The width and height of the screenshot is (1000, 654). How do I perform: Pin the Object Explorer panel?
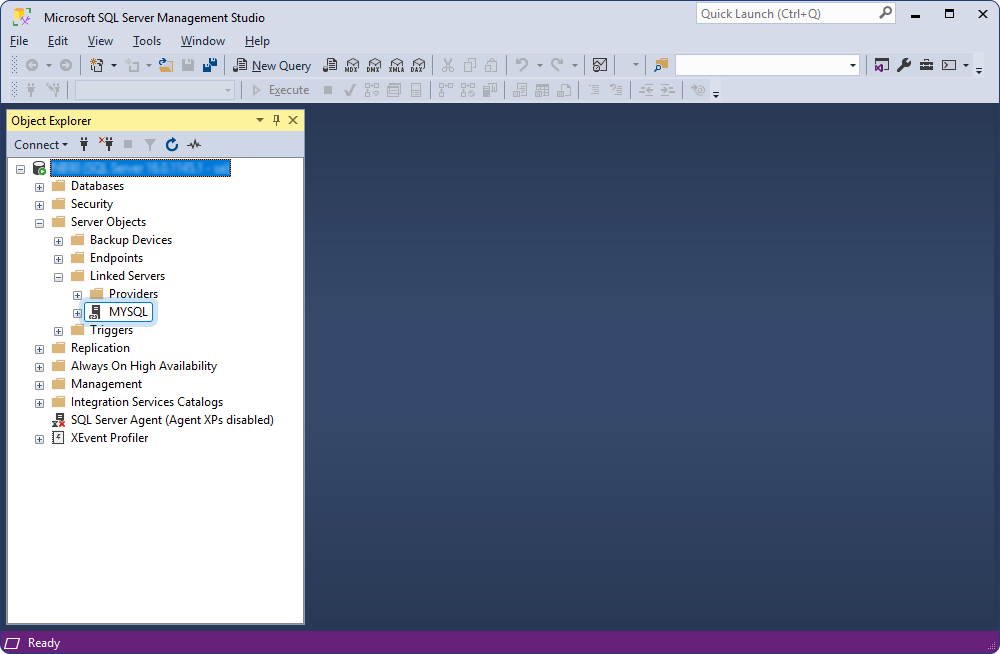[276, 120]
